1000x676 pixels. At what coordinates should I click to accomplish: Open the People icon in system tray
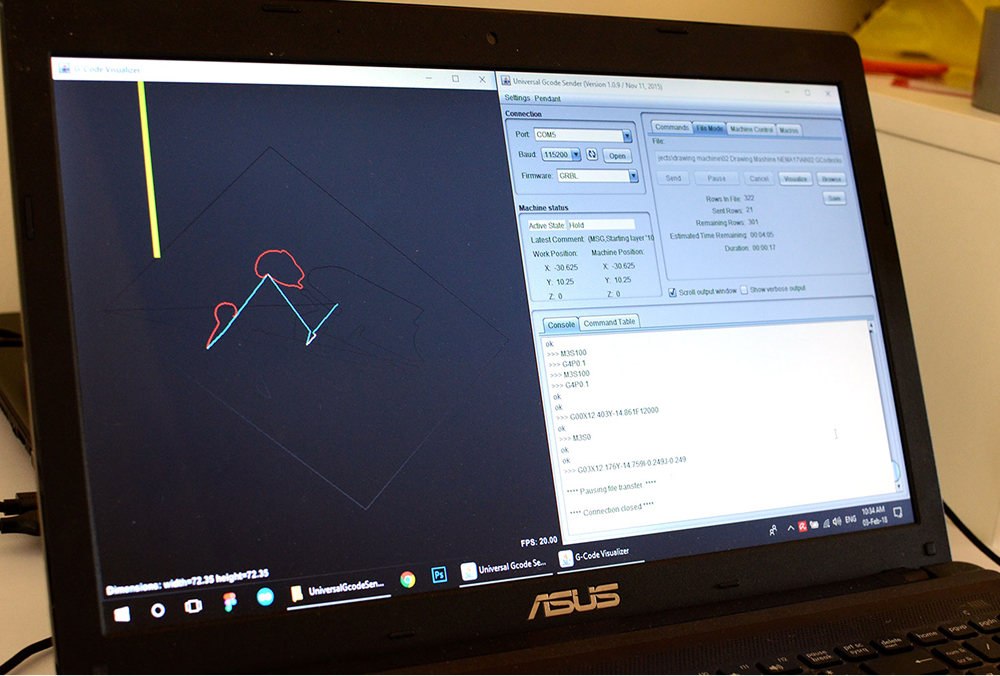click(773, 529)
